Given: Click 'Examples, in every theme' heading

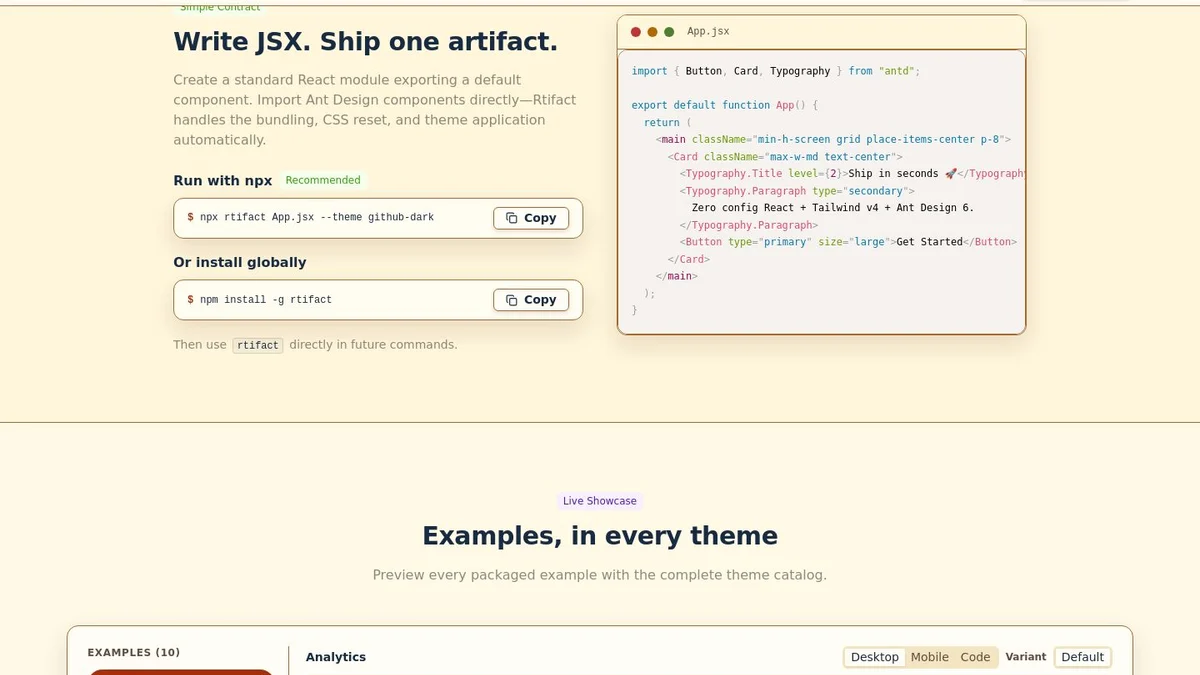Looking at the screenshot, I should coord(600,536).
